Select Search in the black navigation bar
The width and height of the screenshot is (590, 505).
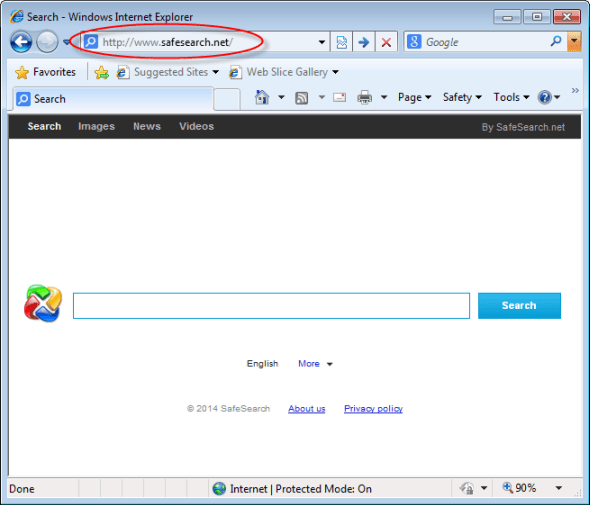pyautogui.click(x=44, y=126)
